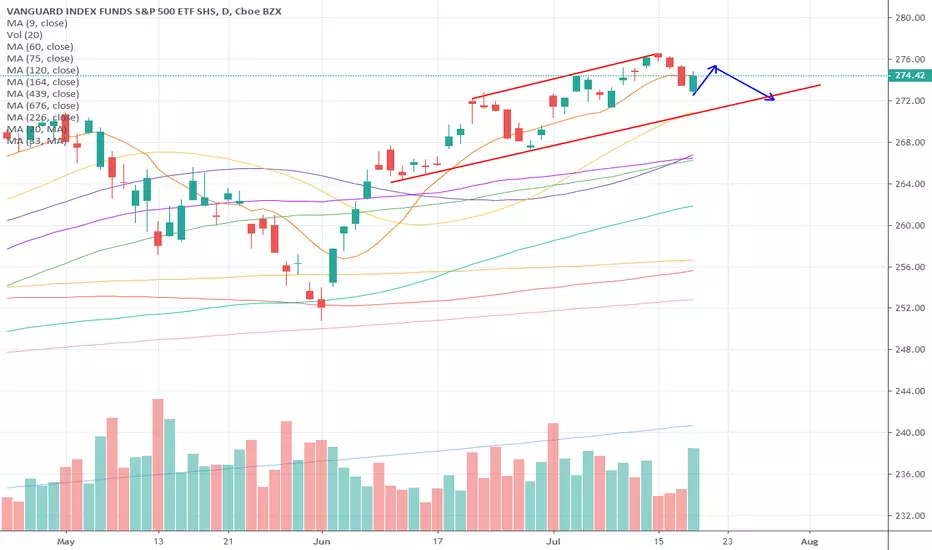Image resolution: width=932 pixels, height=550 pixels.
Task: Click the blue volume moving average line
Action: 351,457
